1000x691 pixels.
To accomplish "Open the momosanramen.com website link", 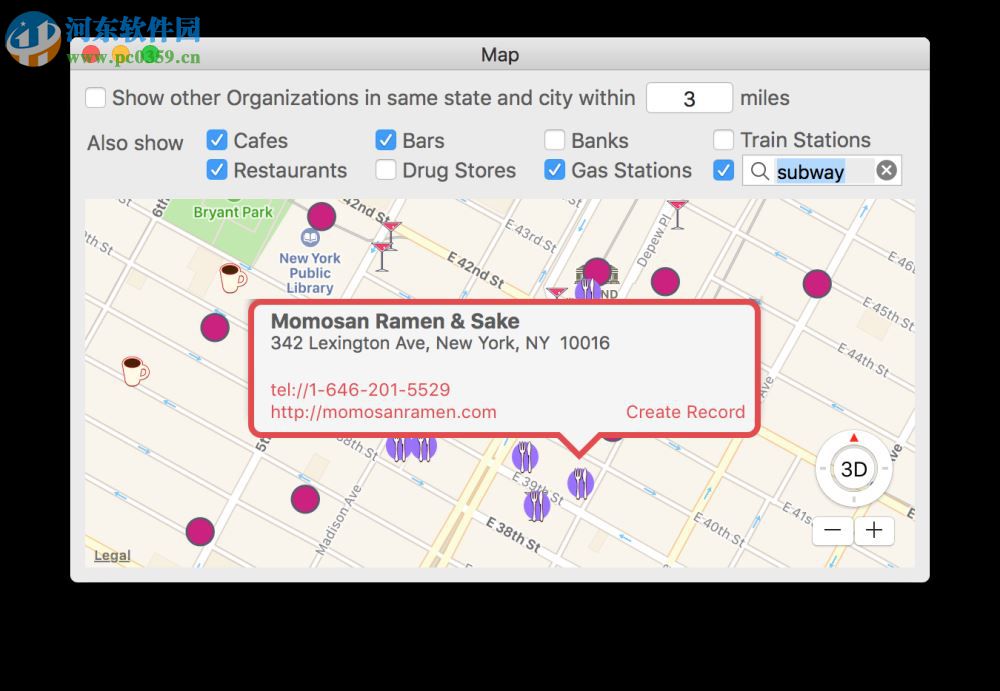I will (383, 412).
